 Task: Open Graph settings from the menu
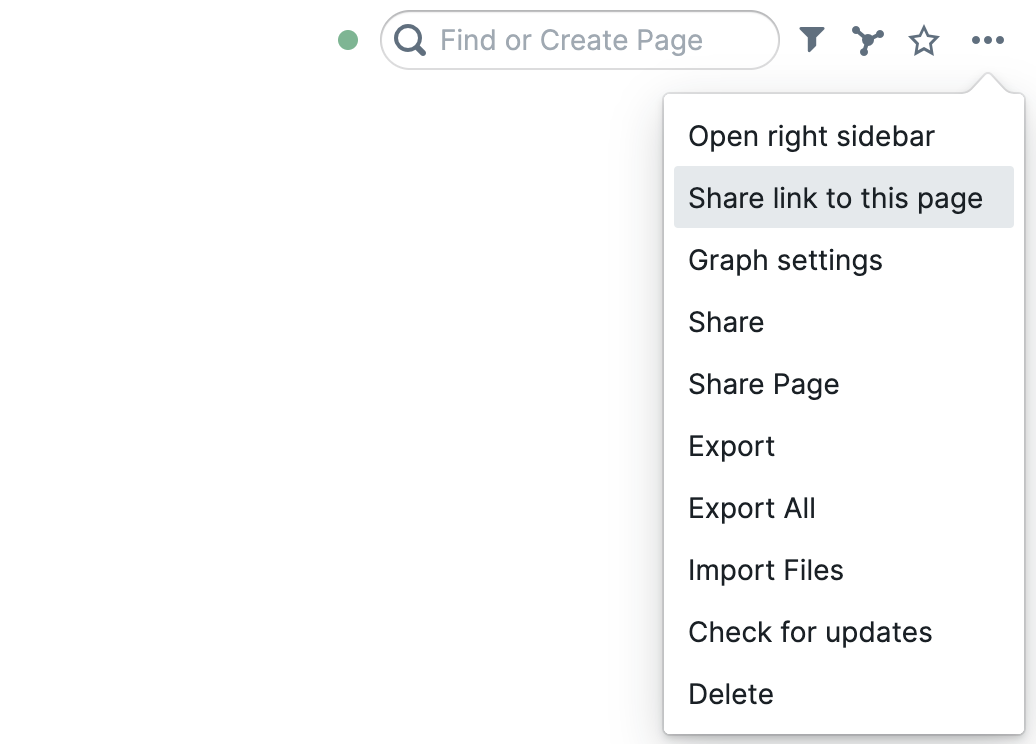click(785, 260)
